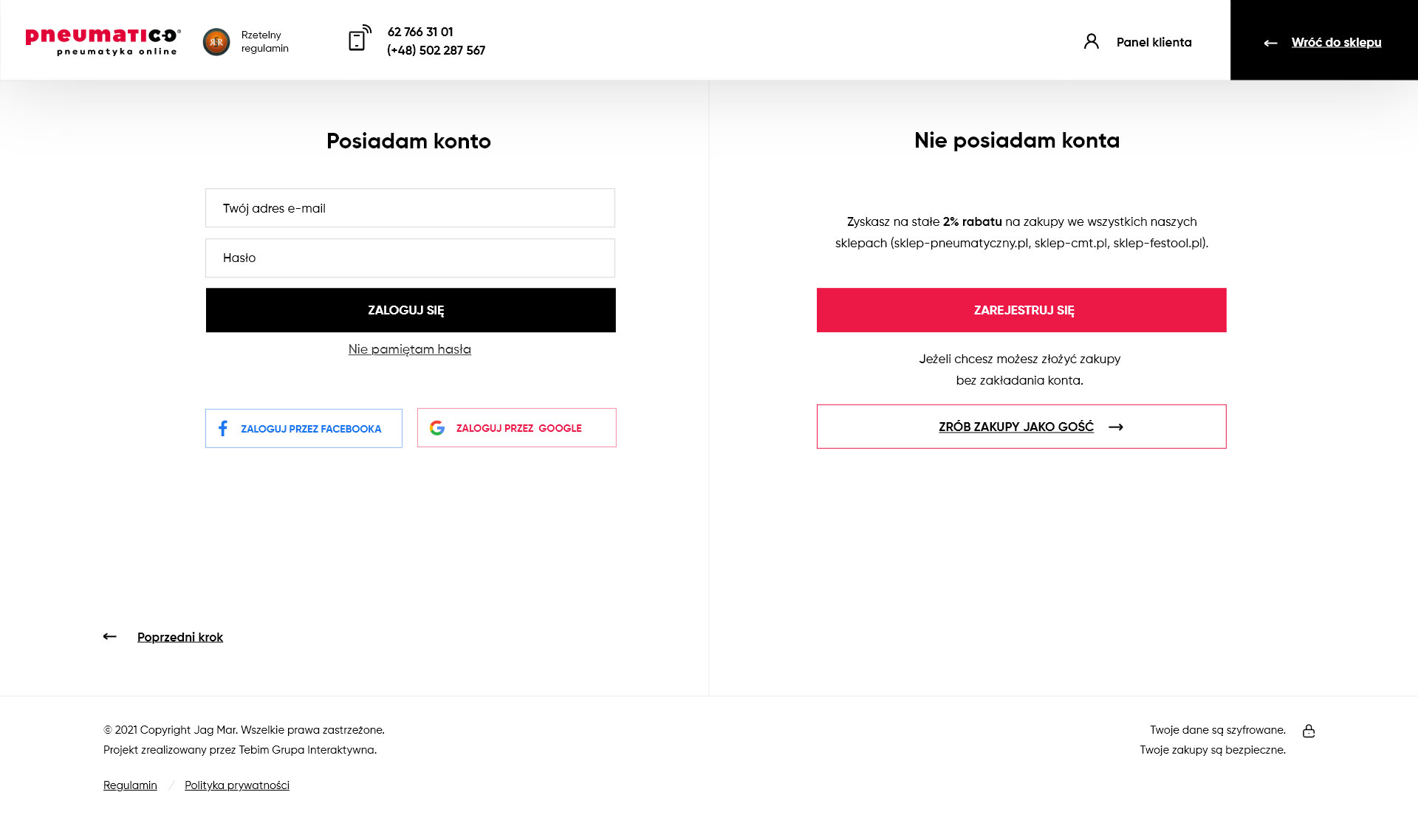
Task: Click the padlock icon in the footer
Action: point(1309,731)
